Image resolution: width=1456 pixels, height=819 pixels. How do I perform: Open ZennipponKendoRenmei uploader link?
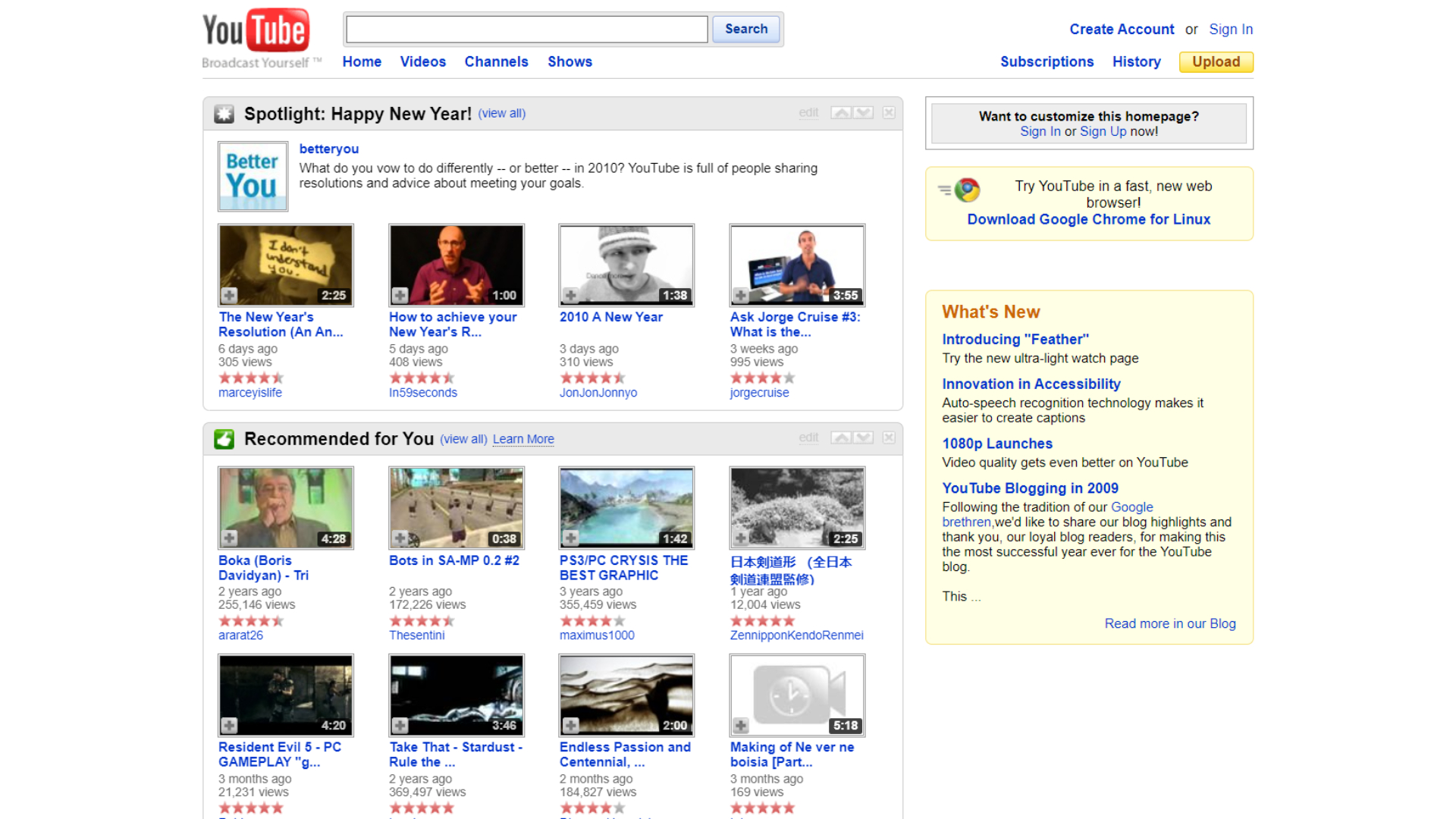pyautogui.click(x=796, y=635)
